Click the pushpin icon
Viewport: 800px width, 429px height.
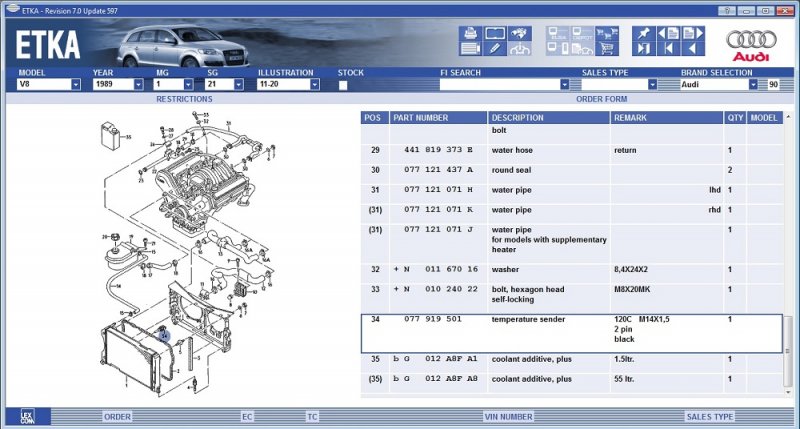point(645,33)
